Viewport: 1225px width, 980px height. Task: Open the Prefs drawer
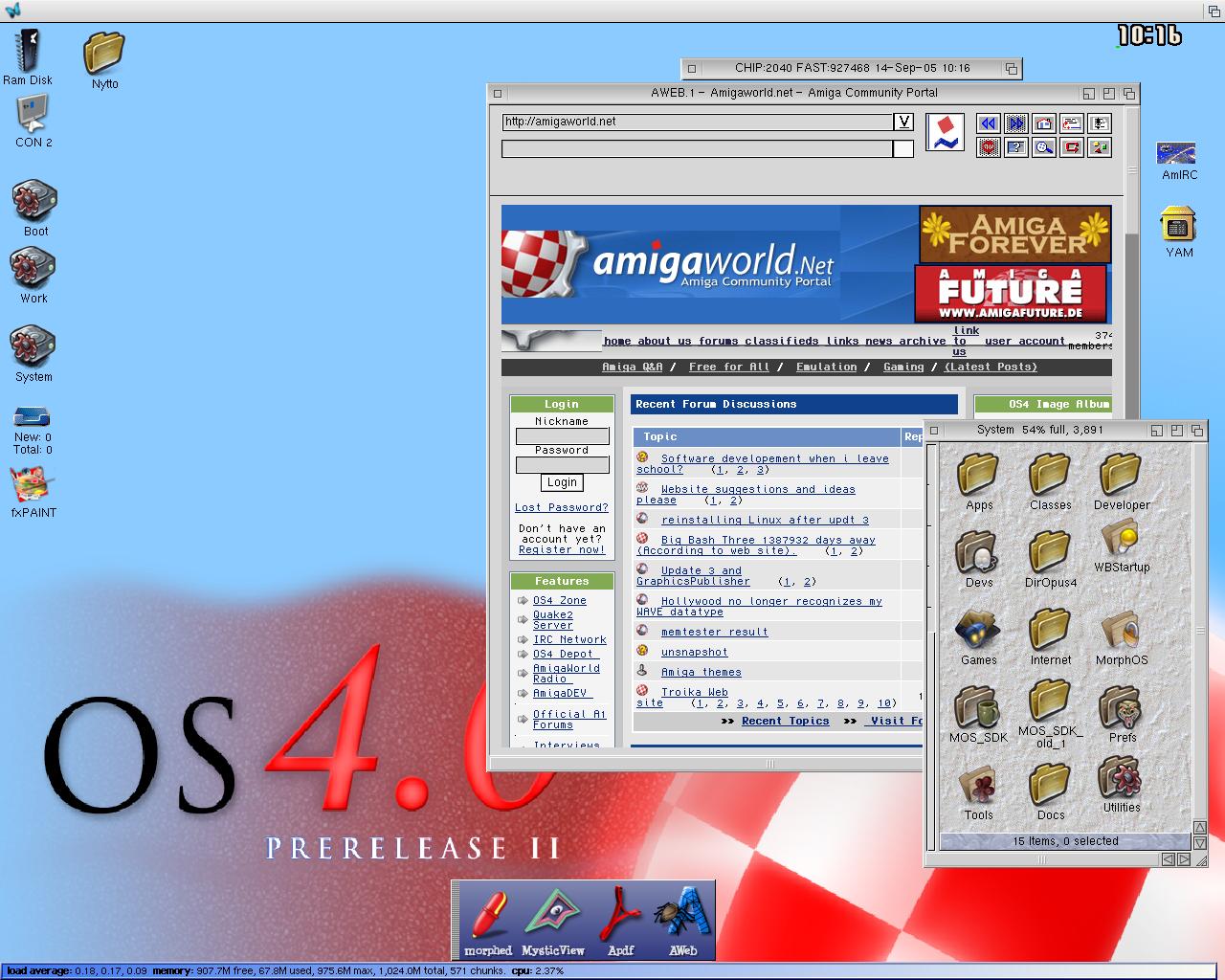(1122, 714)
